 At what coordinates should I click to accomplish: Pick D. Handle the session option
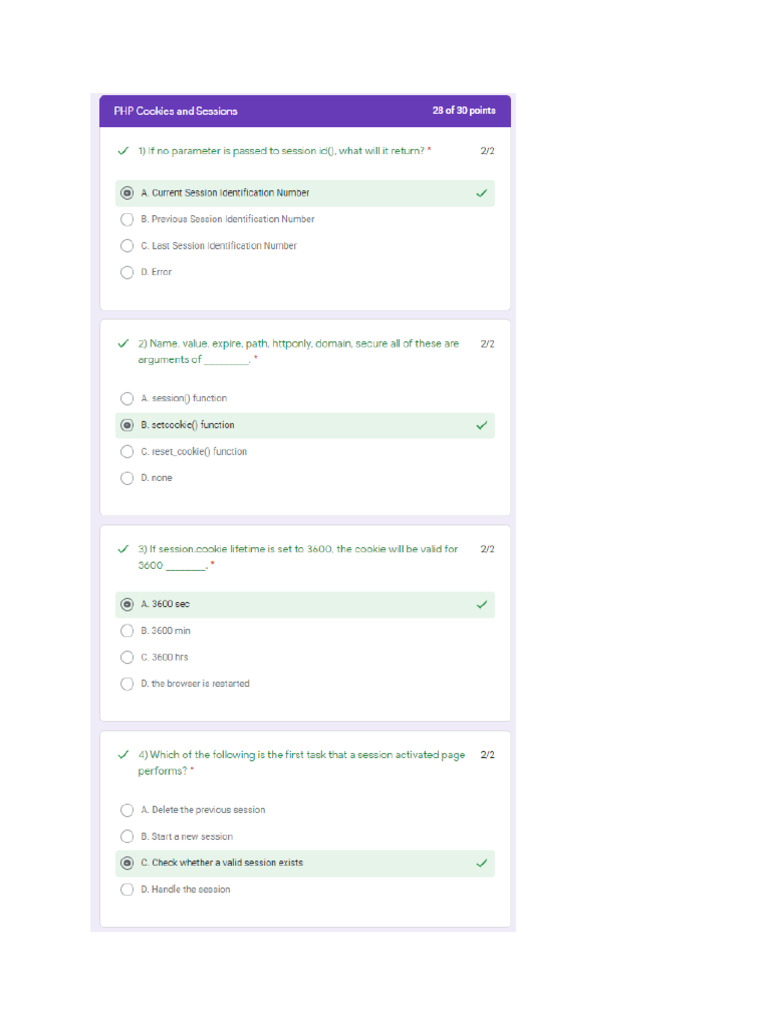coord(127,889)
